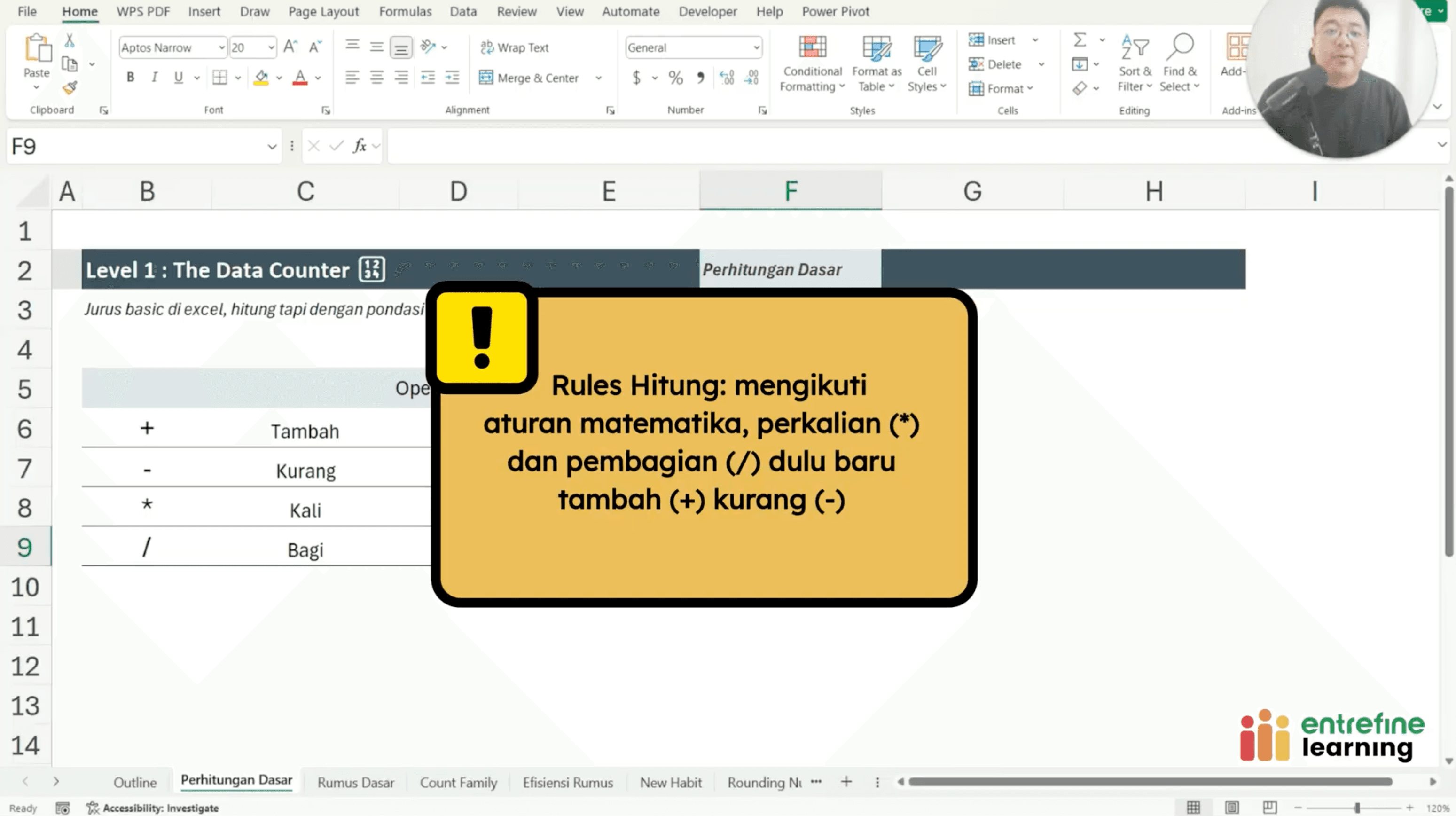Toggle bold formatting in the Font group
Image resolution: width=1456 pixels, height=816 pixels.
tap(130, 78)
